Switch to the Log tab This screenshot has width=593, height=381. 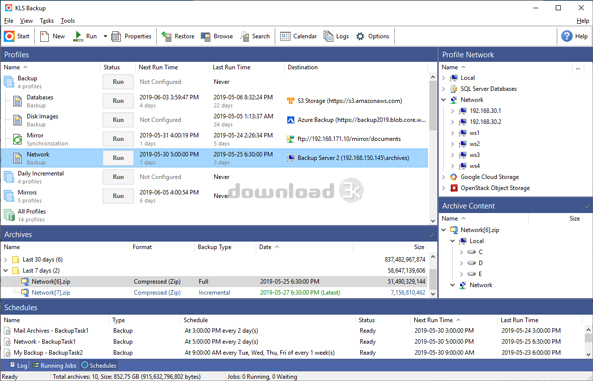click(19, 365)
